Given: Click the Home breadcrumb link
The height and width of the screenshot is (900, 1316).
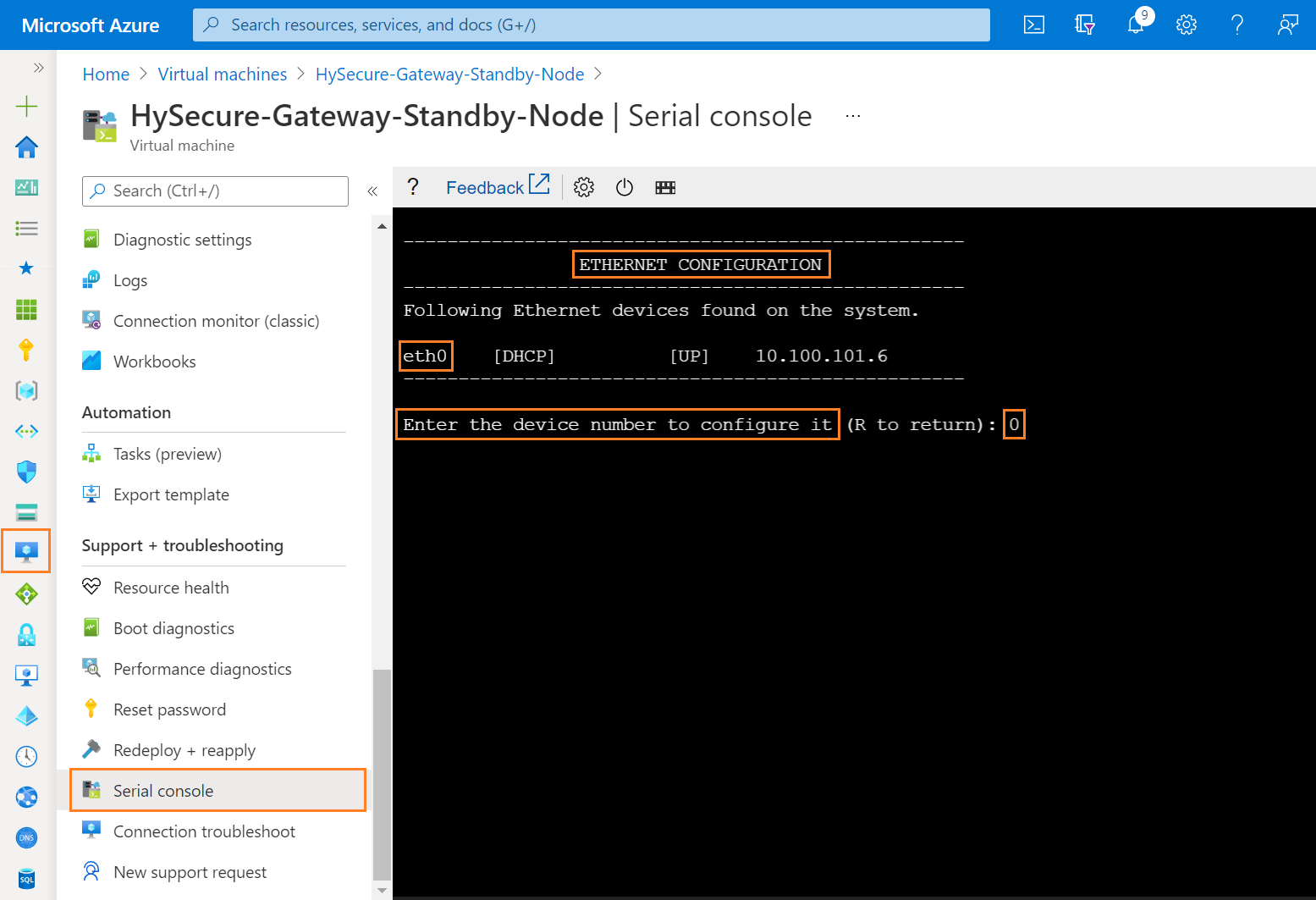Looking at the screenshot, I should tap(106, 75).
